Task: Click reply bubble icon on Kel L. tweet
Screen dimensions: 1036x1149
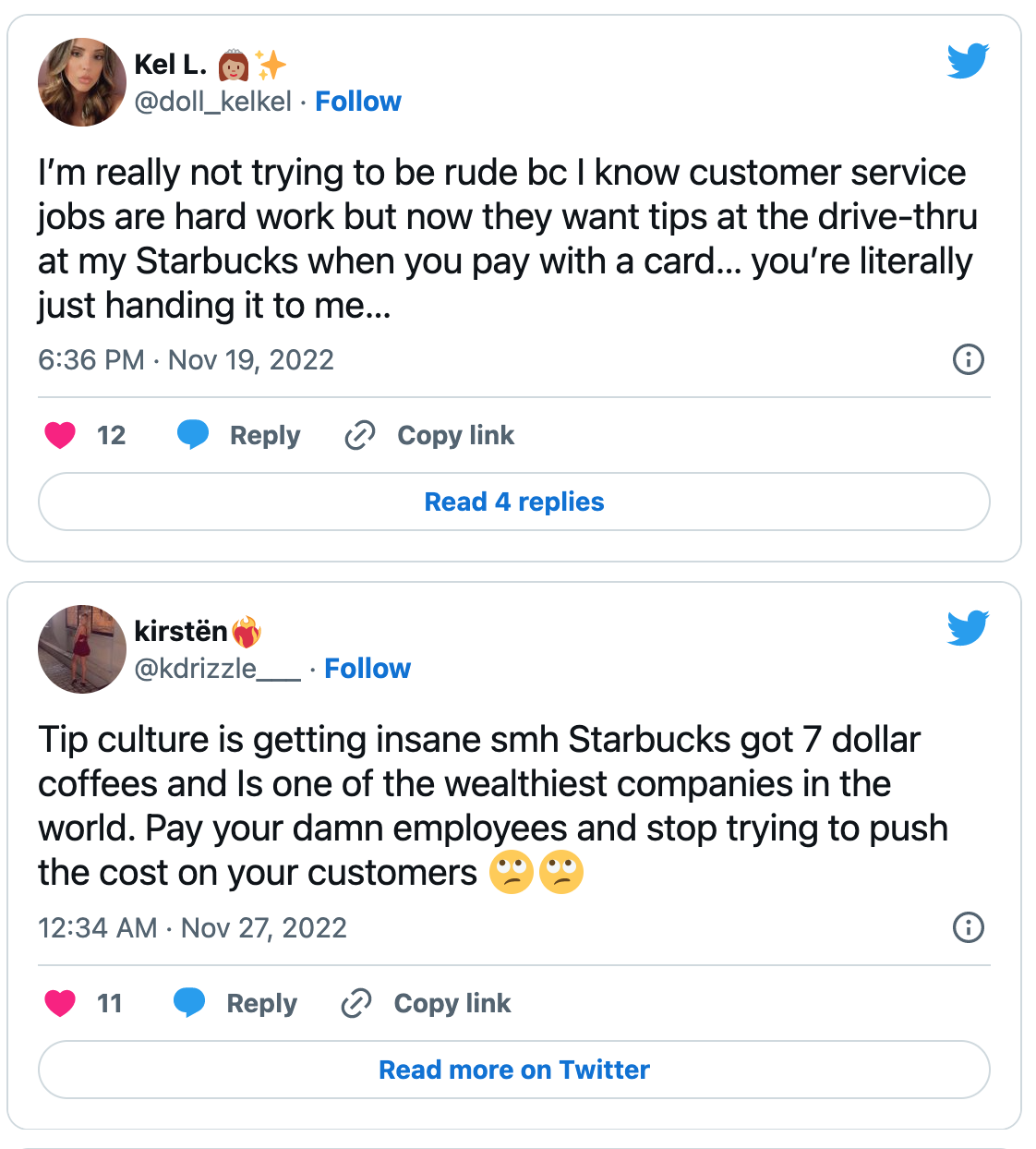Action: point(193,435)
